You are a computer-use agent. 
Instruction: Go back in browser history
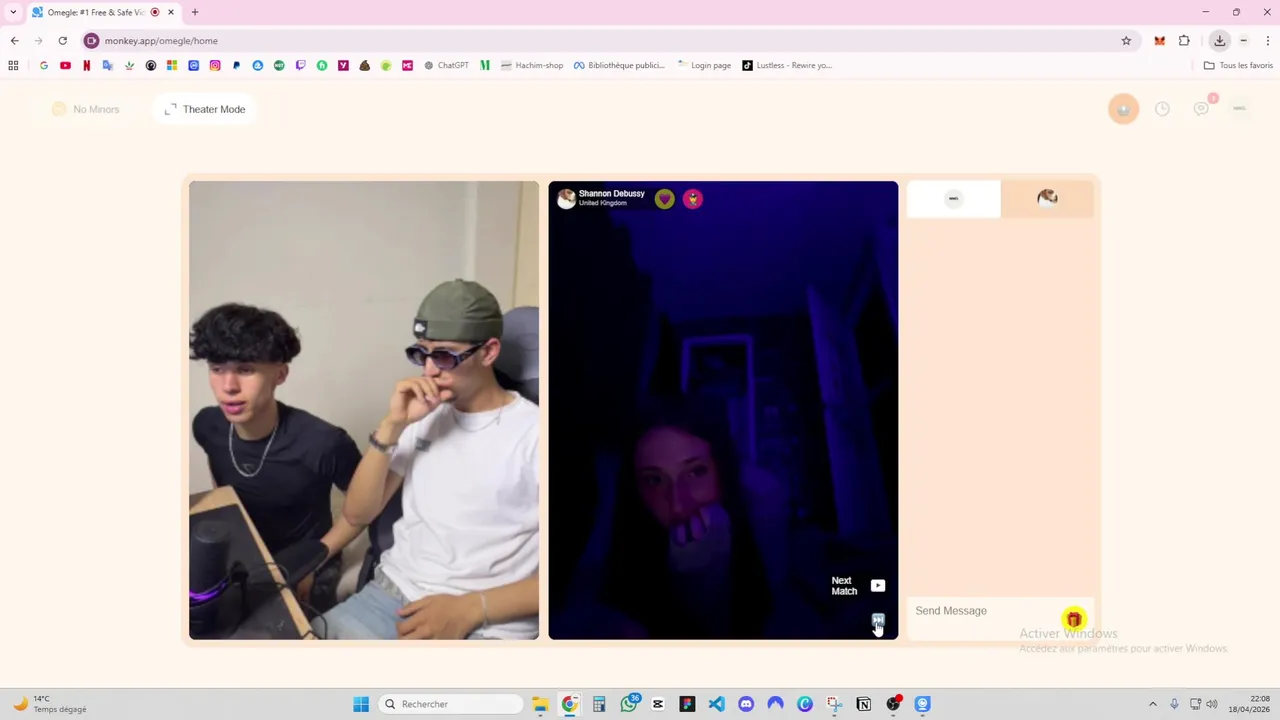click(x=14, y=41)
